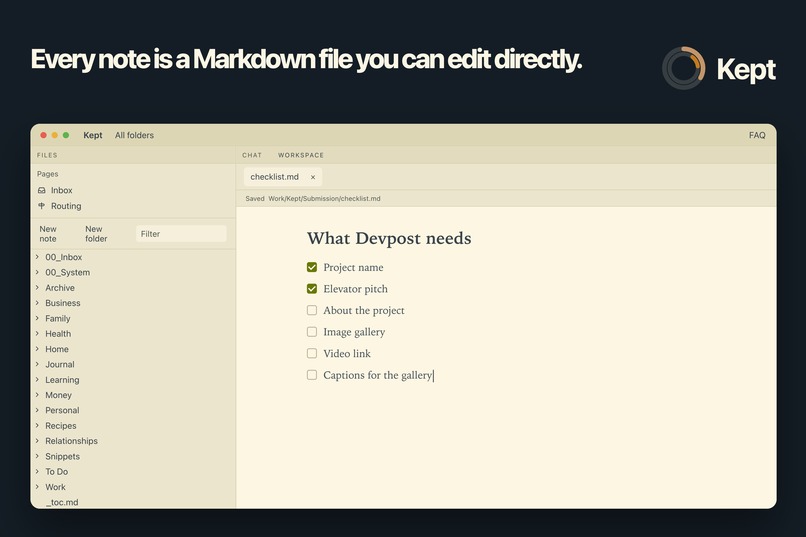The width and height of the screenshot is (806, 537).
Task: Click the Image gallery item text
Action: [x=354, y=332]
